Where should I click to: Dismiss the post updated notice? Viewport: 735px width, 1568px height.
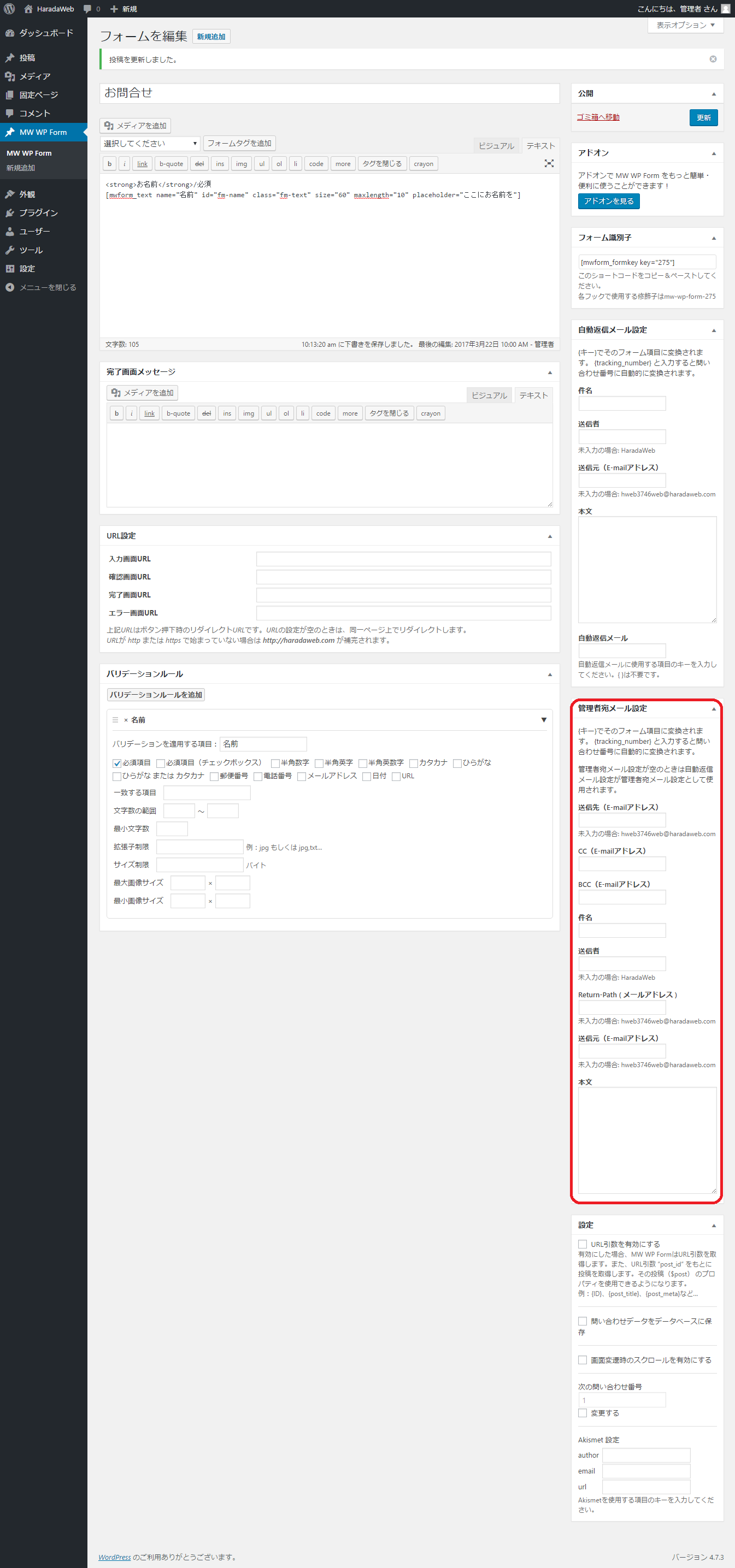coord(713,59)
